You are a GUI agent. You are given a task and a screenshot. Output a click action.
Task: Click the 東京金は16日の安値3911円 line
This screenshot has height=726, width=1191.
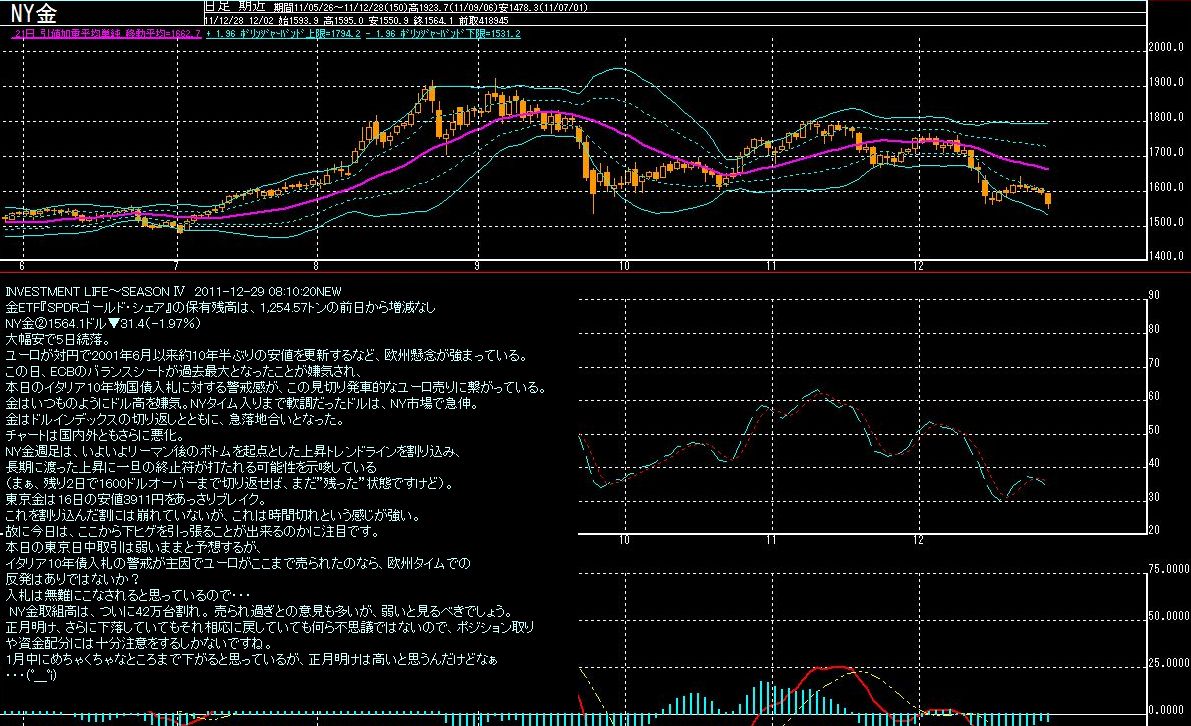[136, 500]
